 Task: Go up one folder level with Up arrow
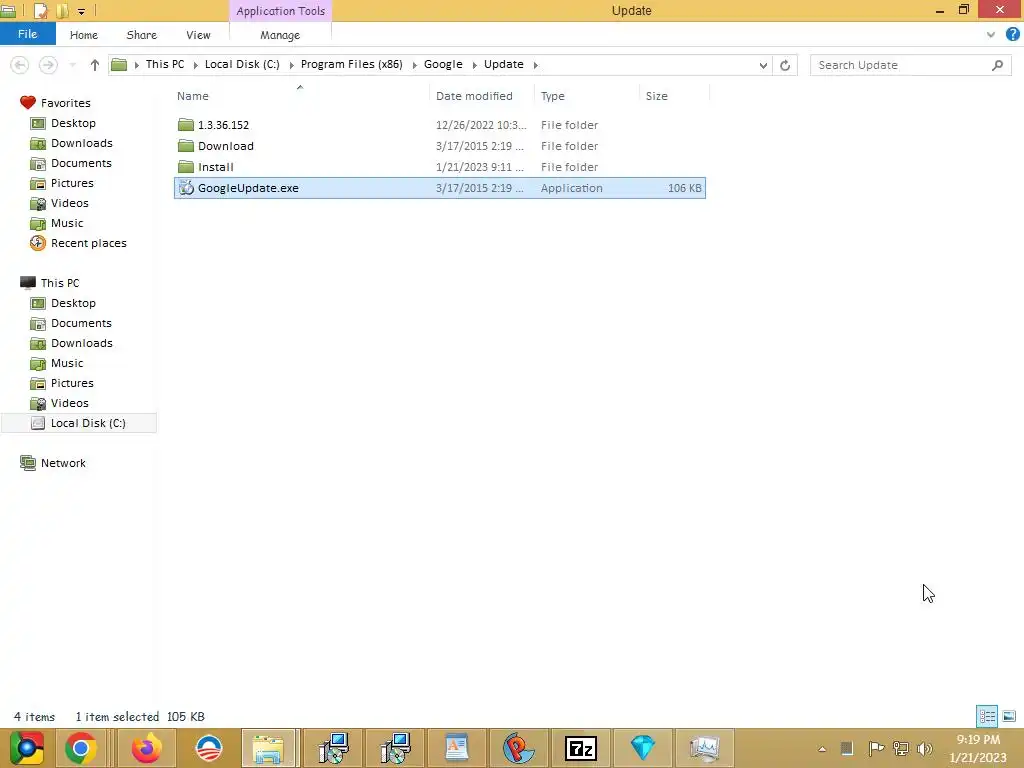coord(95,65)
